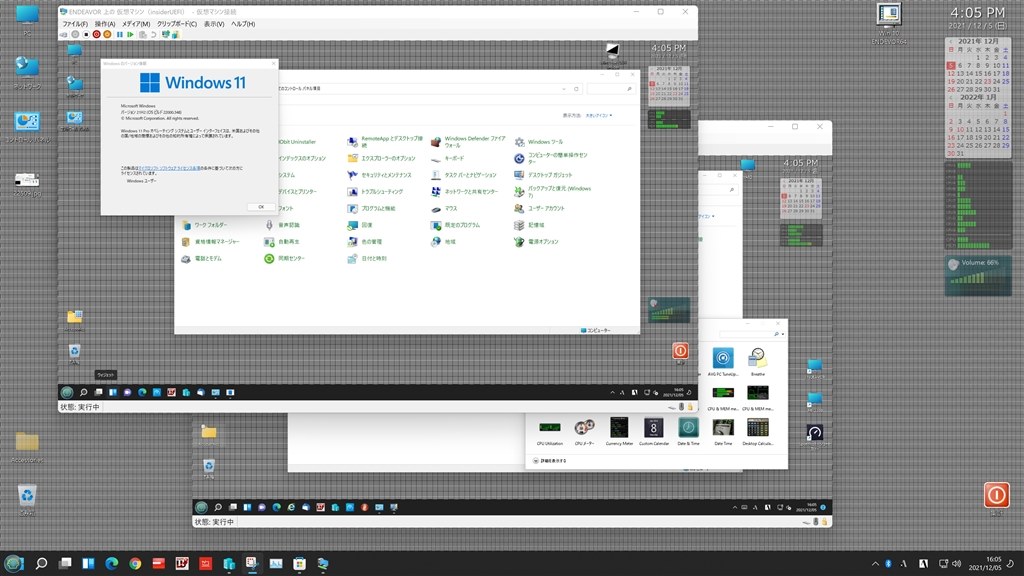Click the Turn Off stop toolbar icon
Viewport: 1024px width, 576px height.
coord(86,35)
